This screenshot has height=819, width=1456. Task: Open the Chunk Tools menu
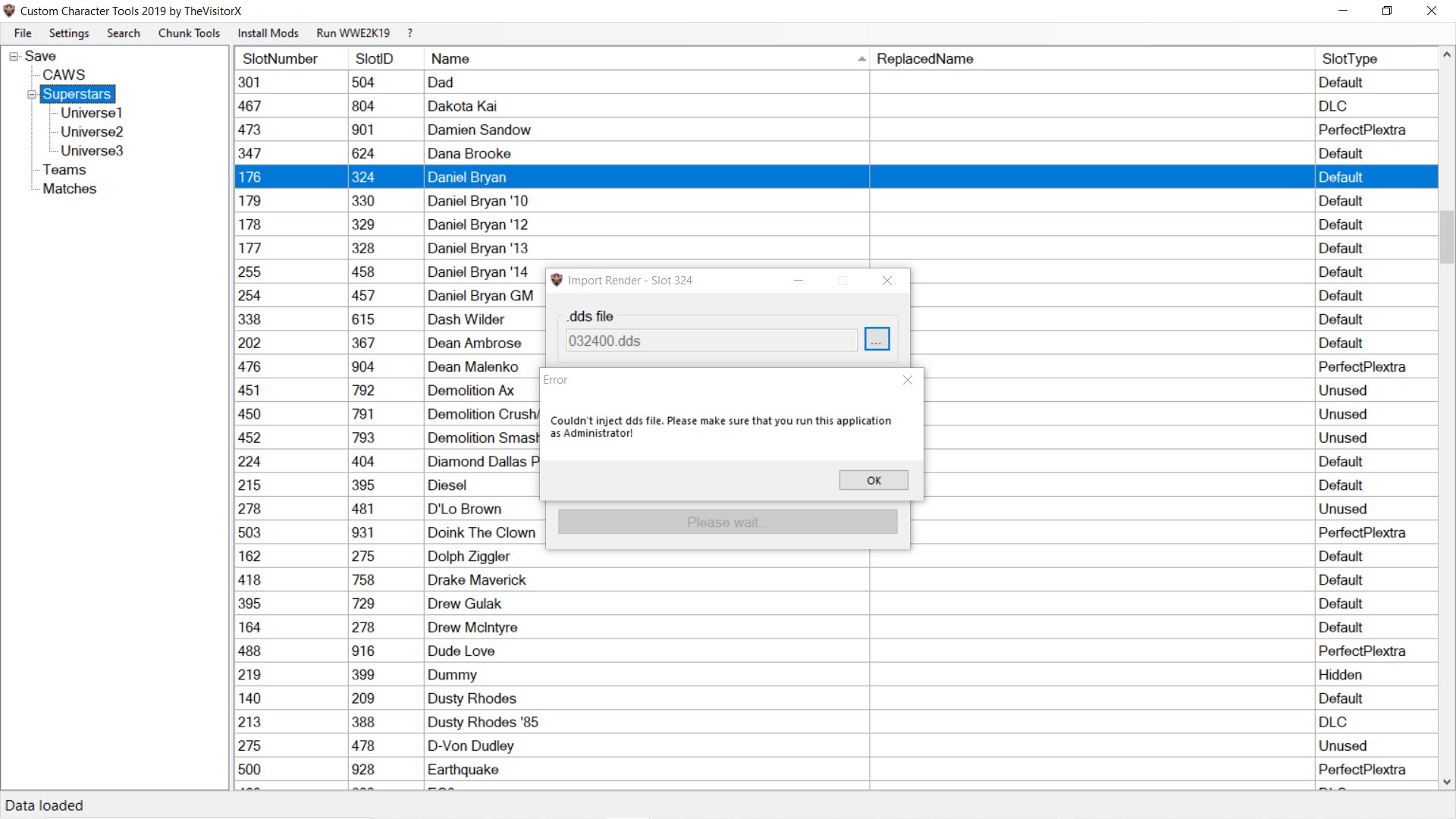coord(189,33)
